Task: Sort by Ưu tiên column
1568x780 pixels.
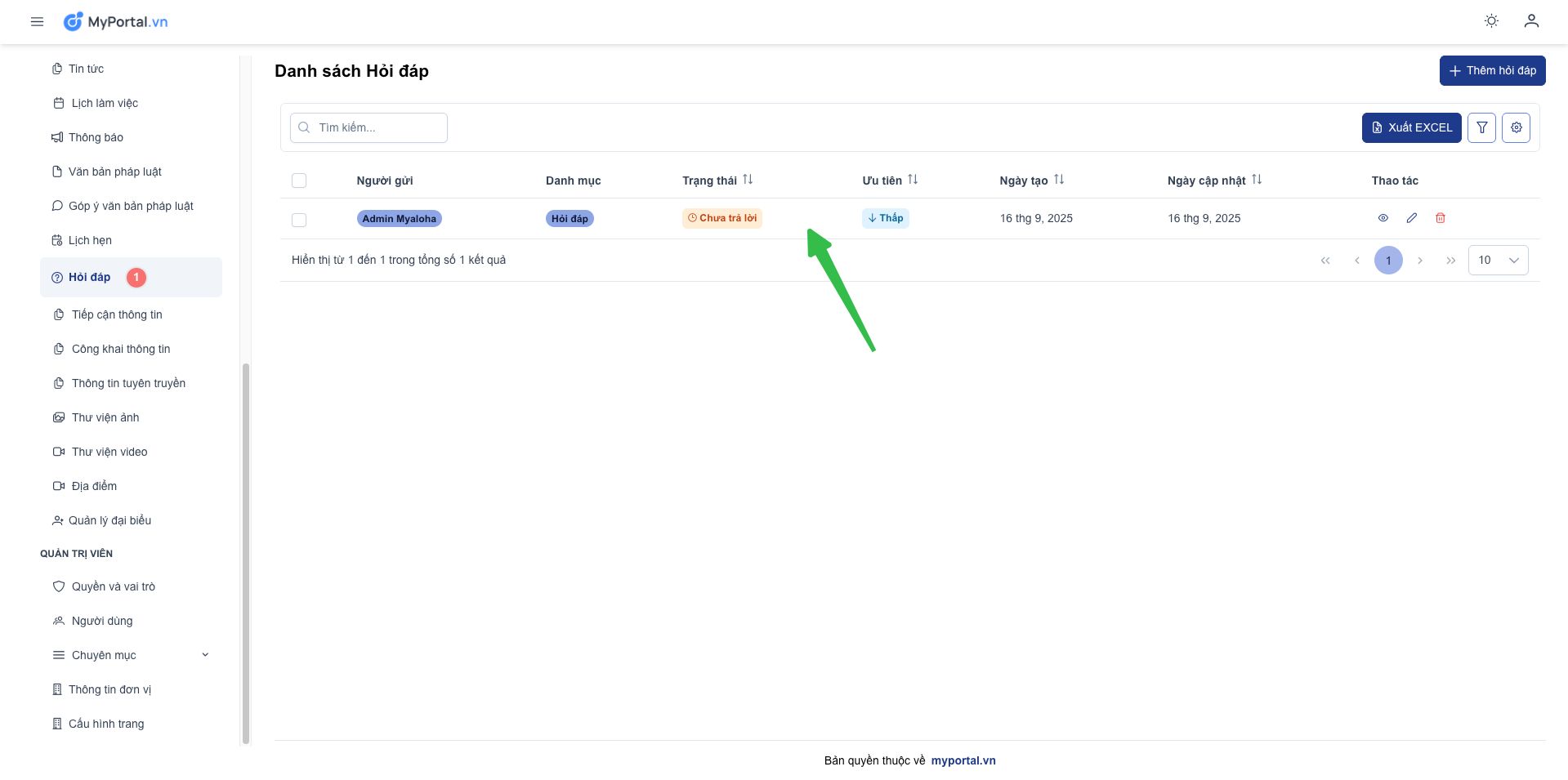Action: point(912,180)
